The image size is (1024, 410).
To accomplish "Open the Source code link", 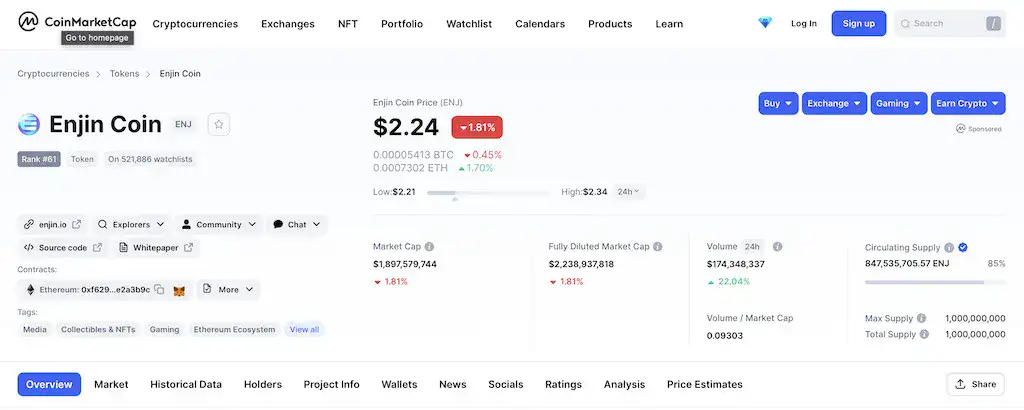I will pyautogui.click(x=63, y=248).
